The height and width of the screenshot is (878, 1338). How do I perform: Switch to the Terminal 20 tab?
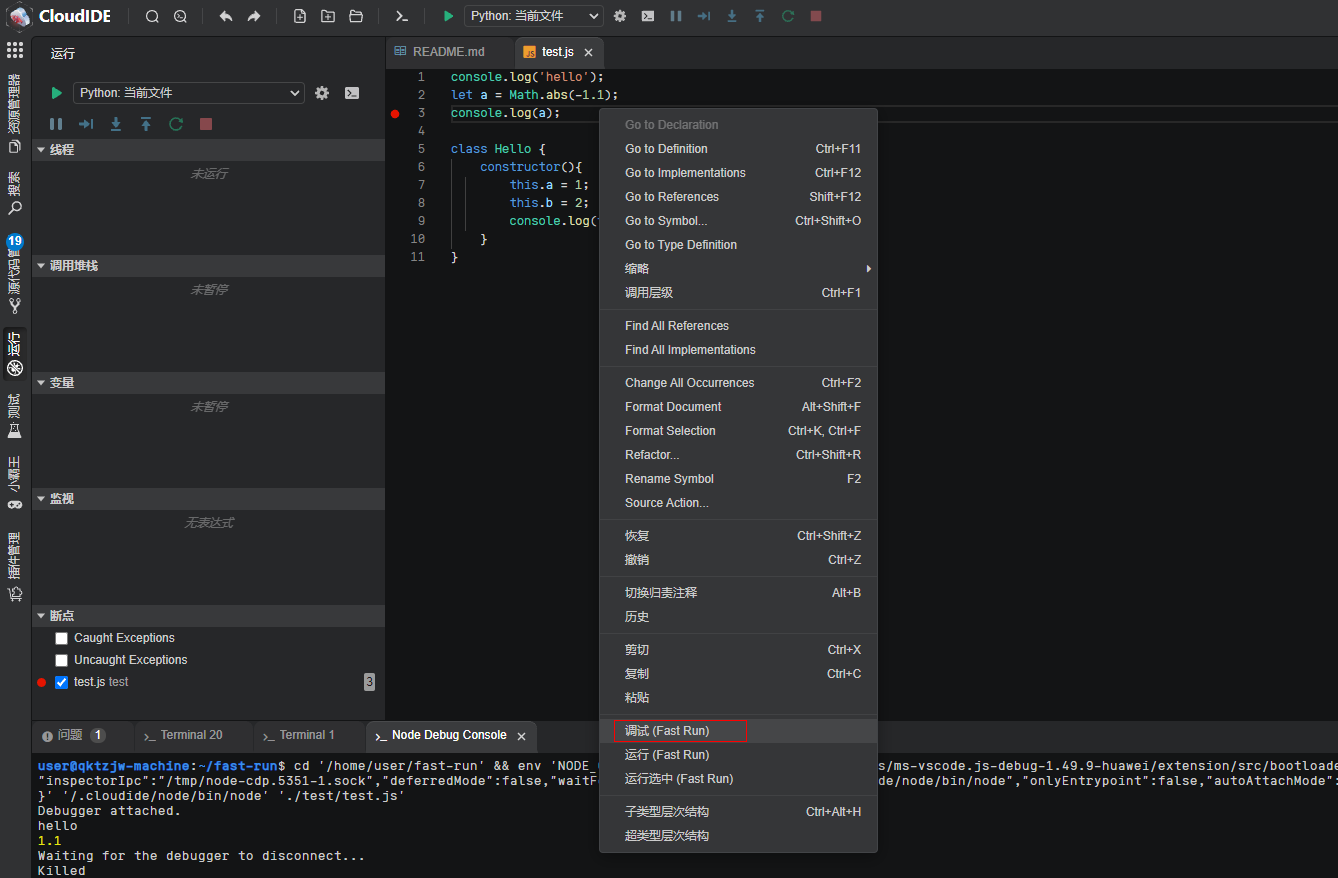(191, 735)
